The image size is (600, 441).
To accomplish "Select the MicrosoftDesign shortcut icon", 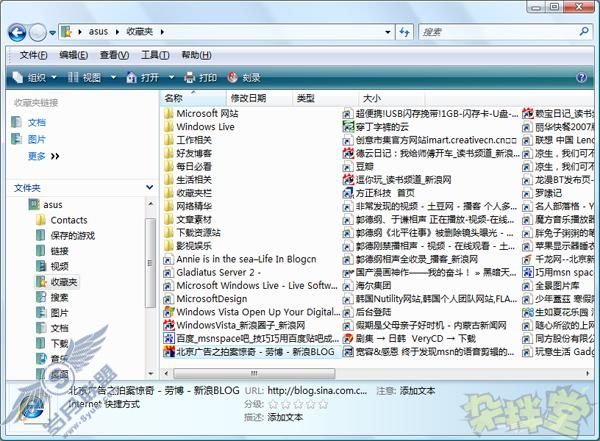I will pos(168,299).
